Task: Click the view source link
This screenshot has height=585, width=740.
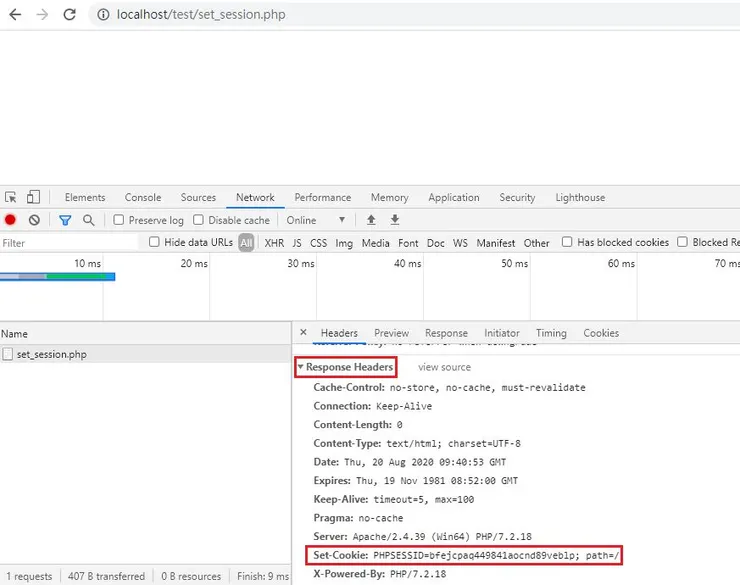Action: [445, 367]
